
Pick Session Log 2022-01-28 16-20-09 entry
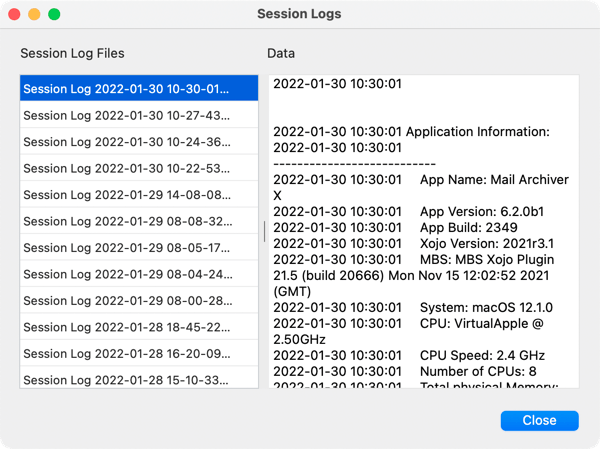click(x=139, y=353)
